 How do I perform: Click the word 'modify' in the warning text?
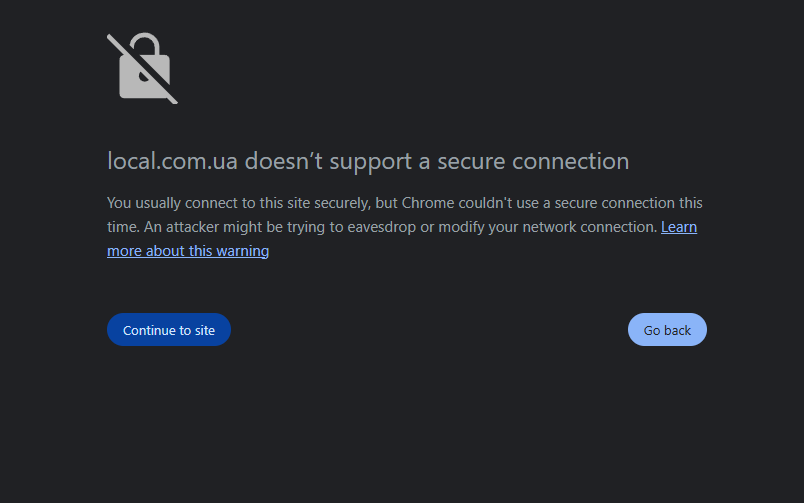click(x=461, y=227)
